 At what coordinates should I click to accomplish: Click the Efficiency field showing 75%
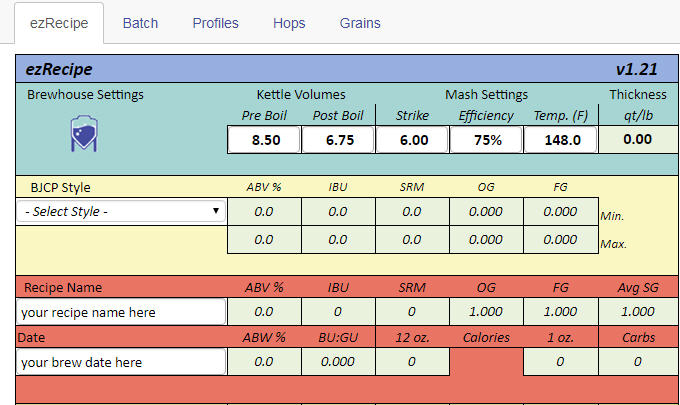486,140
